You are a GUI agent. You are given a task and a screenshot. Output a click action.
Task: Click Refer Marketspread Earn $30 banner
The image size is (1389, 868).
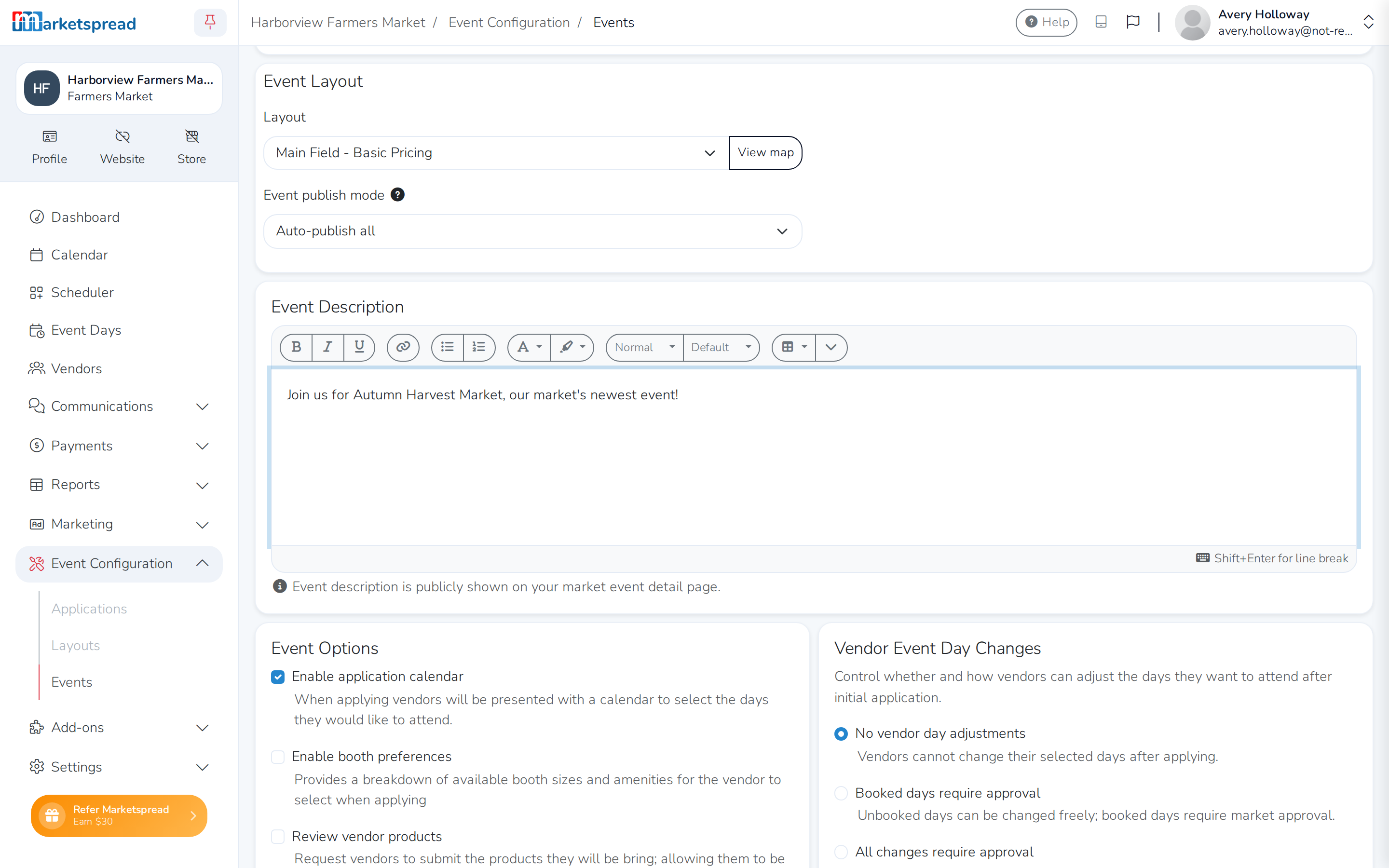click(119, 815)
